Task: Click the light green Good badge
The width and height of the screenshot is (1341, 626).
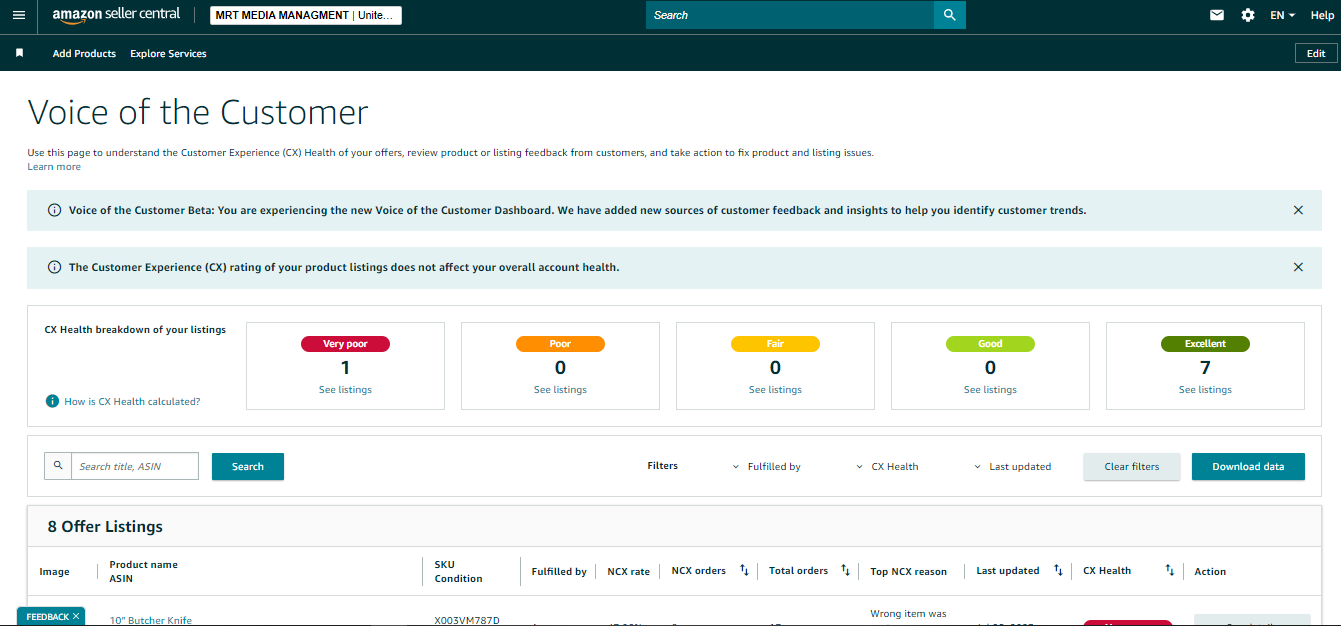Action: 990,344
